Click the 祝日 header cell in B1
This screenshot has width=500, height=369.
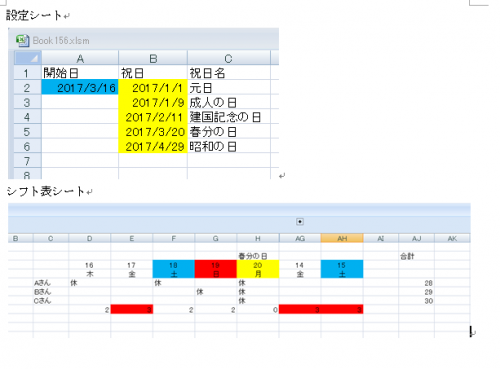coord(153,73)
